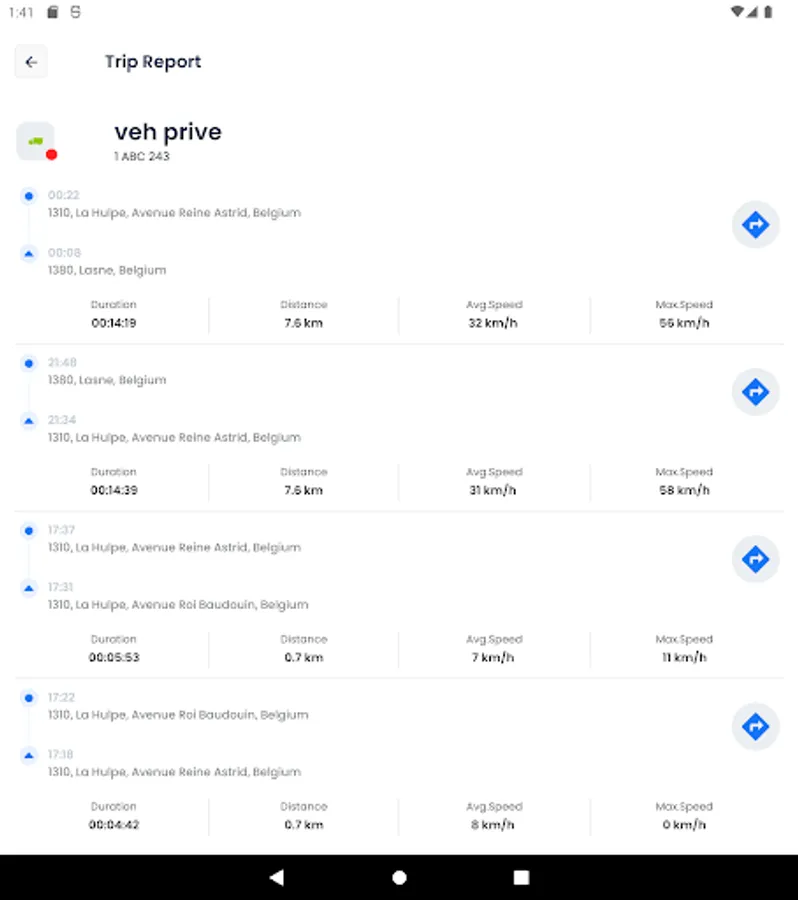The height and width of the screenshot is (900, 798).
Task: Select the 00:08 trip start marker
Action: 29,253
